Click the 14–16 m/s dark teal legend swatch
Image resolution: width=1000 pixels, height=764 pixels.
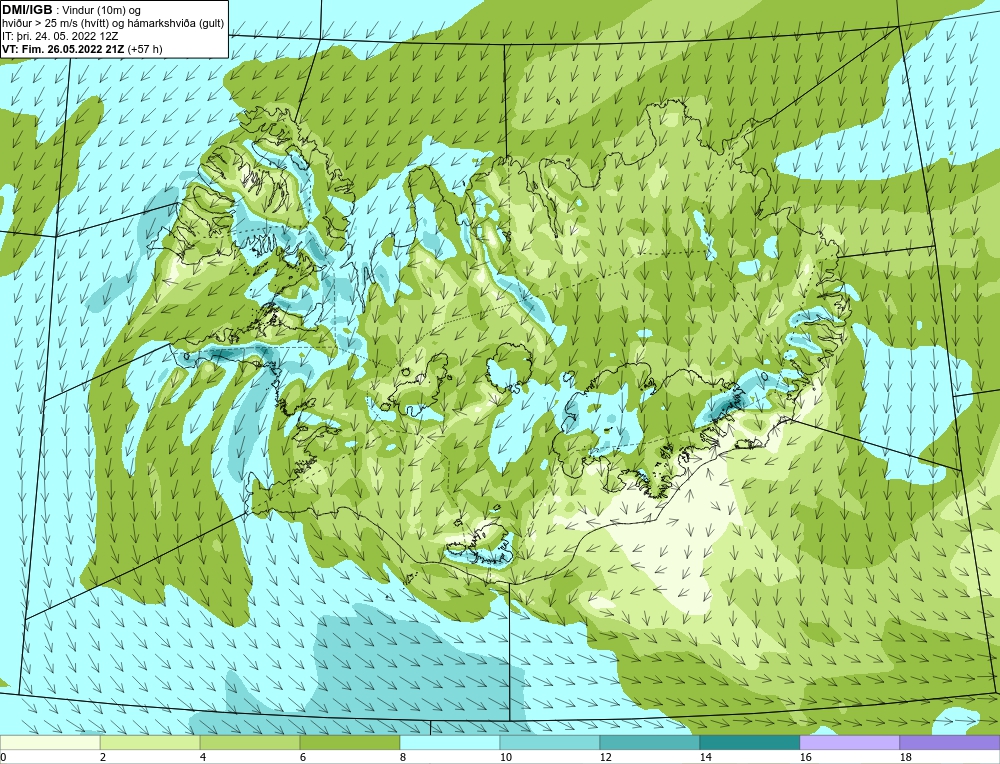749,742
